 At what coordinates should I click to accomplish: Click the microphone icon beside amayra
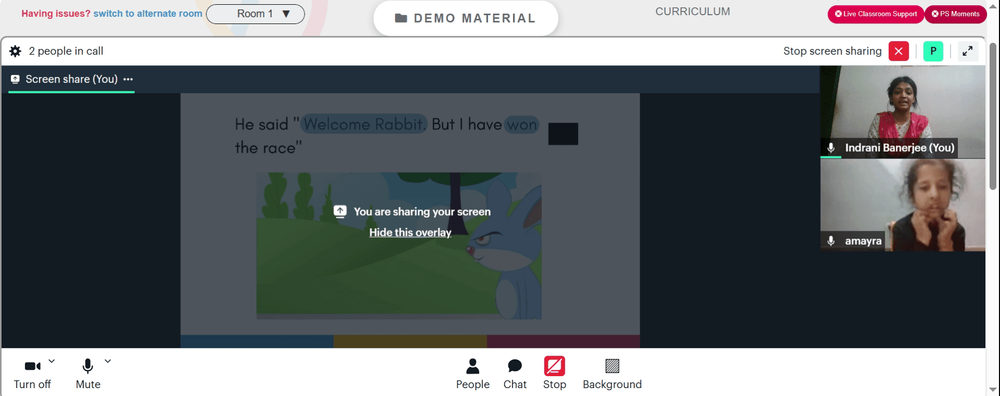coord(831,241)
